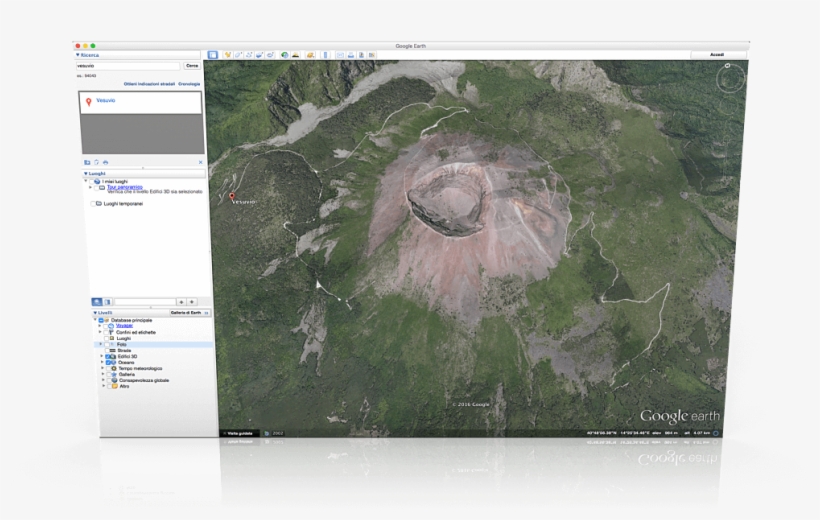The image size is (820, 520).
Task: Uncheck the Edifici 3D layer
Action: pyautogui.click(x=108, y=357)
